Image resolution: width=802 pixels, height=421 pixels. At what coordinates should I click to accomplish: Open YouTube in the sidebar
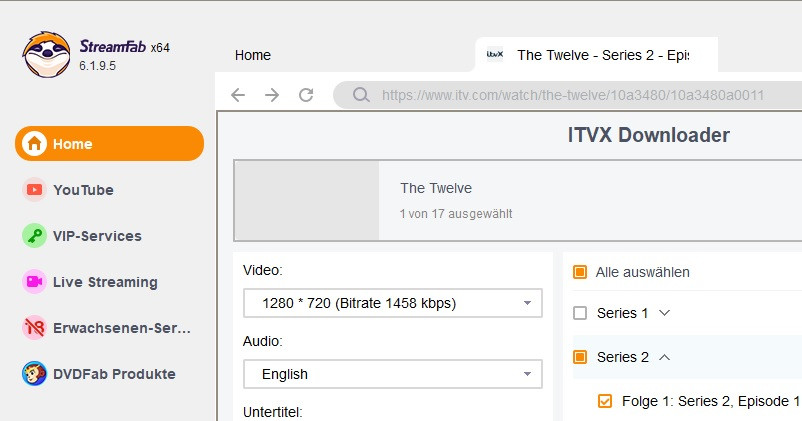pos(83,190)
